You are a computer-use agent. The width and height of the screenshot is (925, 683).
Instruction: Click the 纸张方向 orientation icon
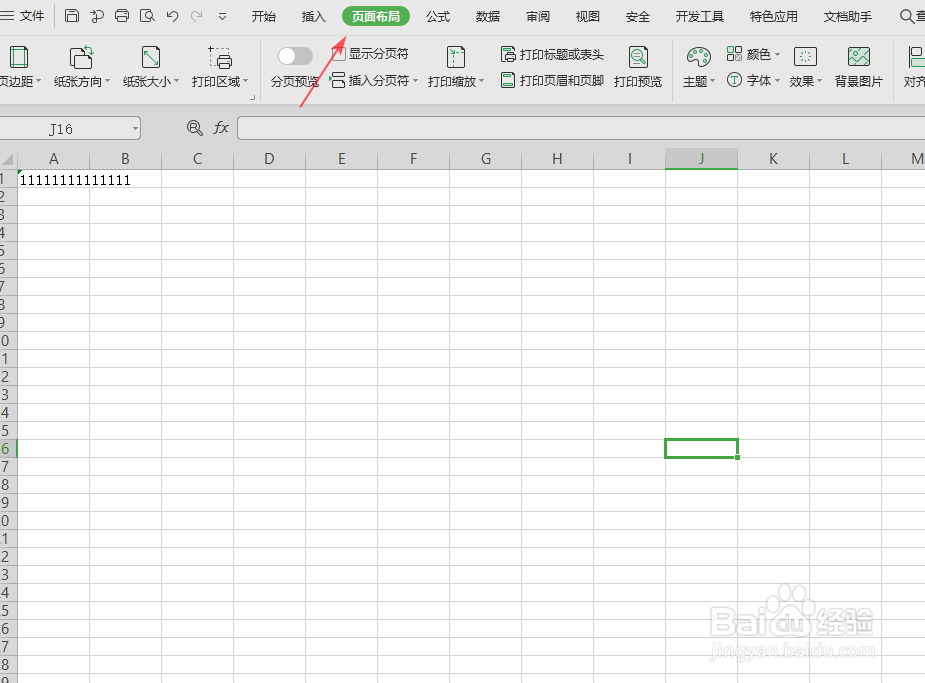click(x=81, y=57)
